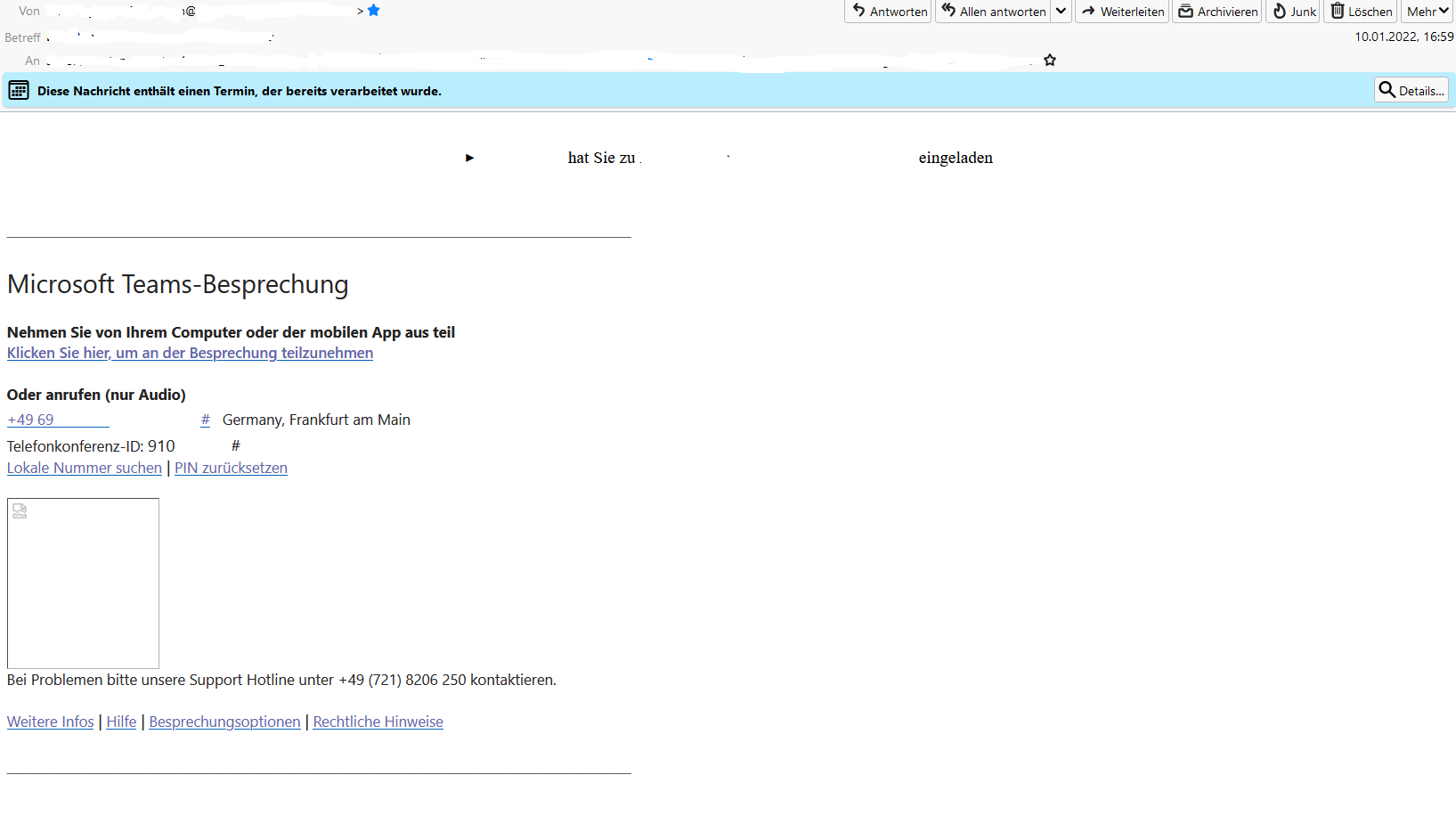The height and width of the screenshot is (824, 1456).
Task: Open appointment Details button
Action: [x=1411, y=90]
